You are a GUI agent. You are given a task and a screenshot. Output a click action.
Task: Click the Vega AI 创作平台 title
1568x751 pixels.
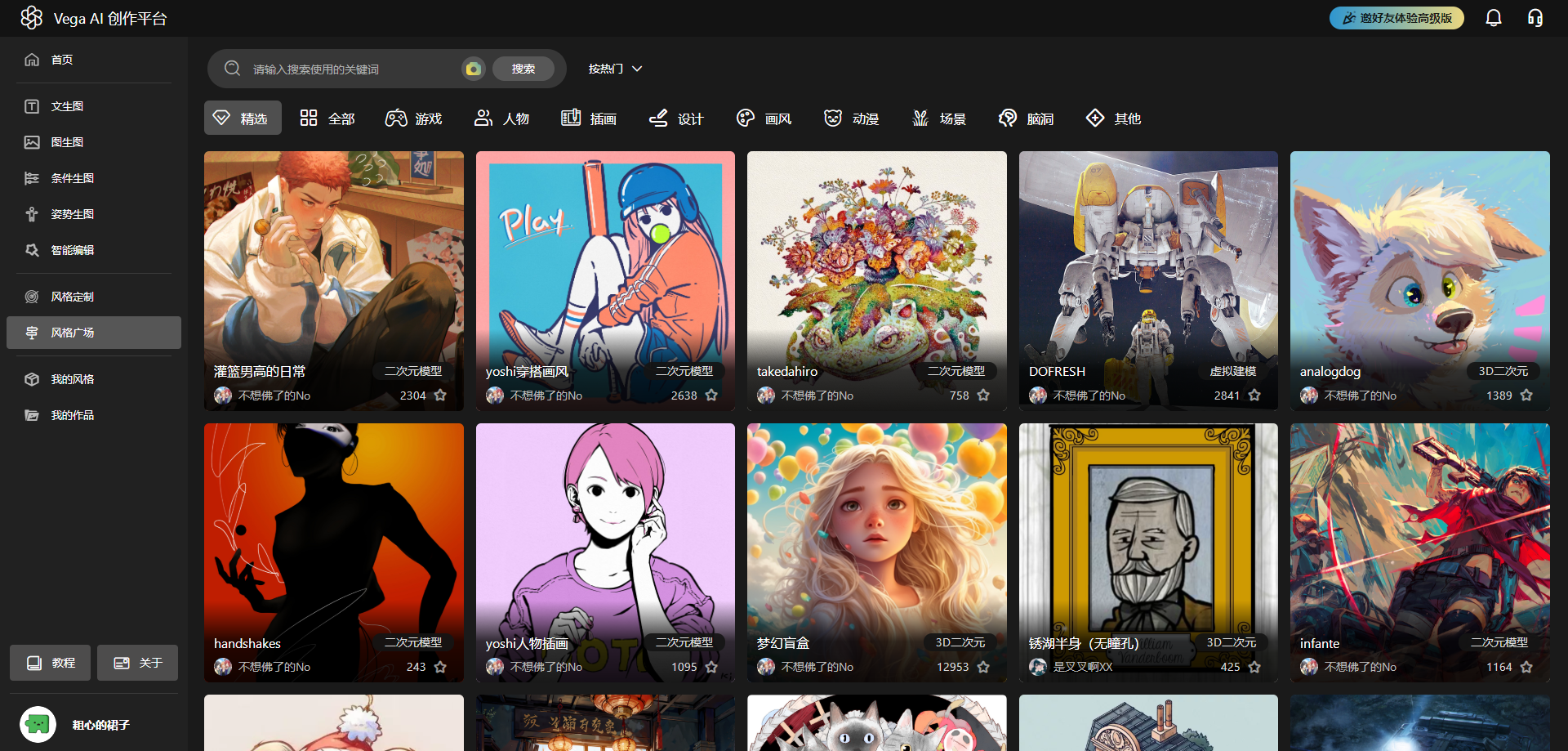coord(110,19)
